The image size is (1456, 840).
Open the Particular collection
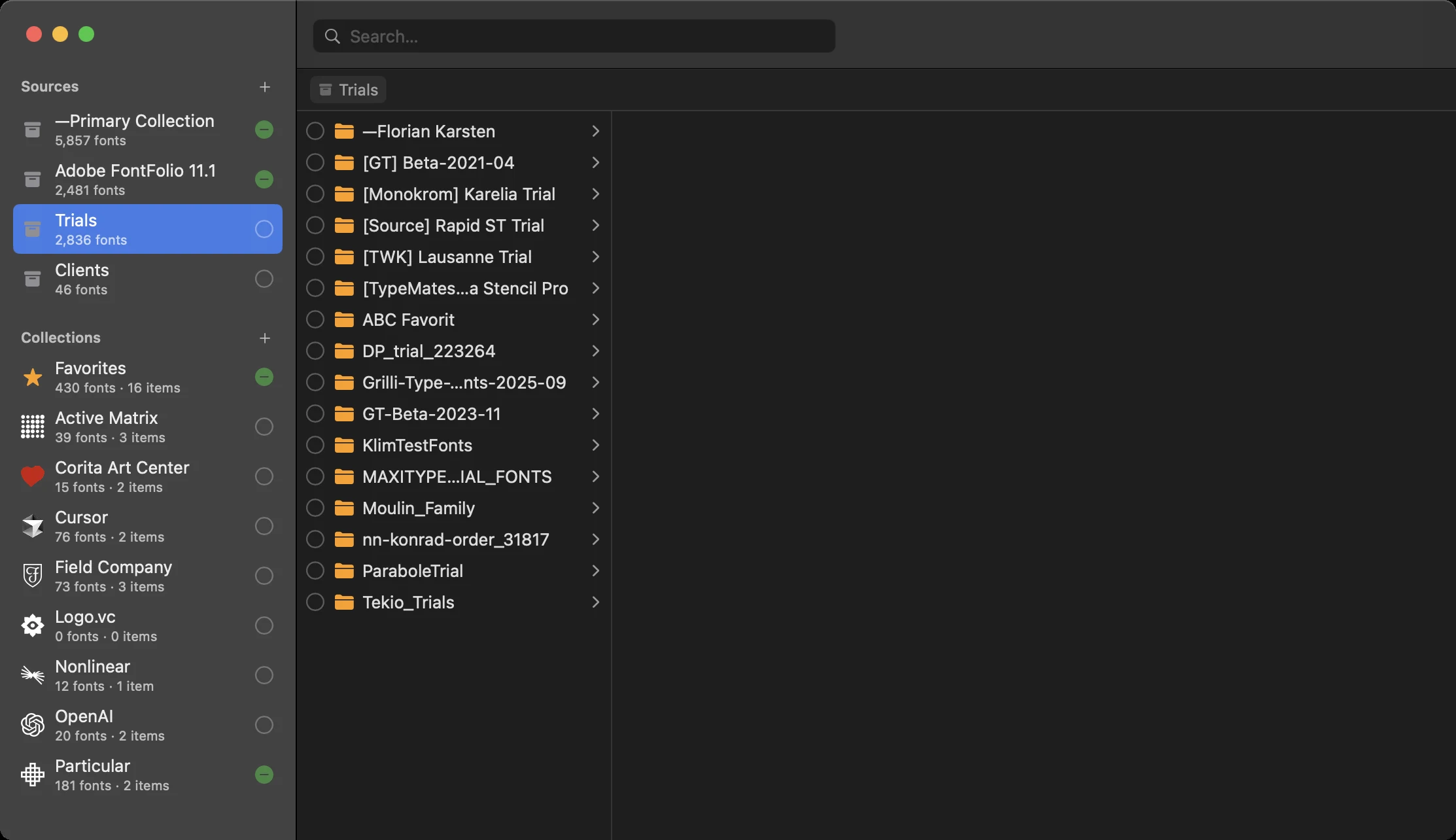pyautogui.click(x=148, y=775)
